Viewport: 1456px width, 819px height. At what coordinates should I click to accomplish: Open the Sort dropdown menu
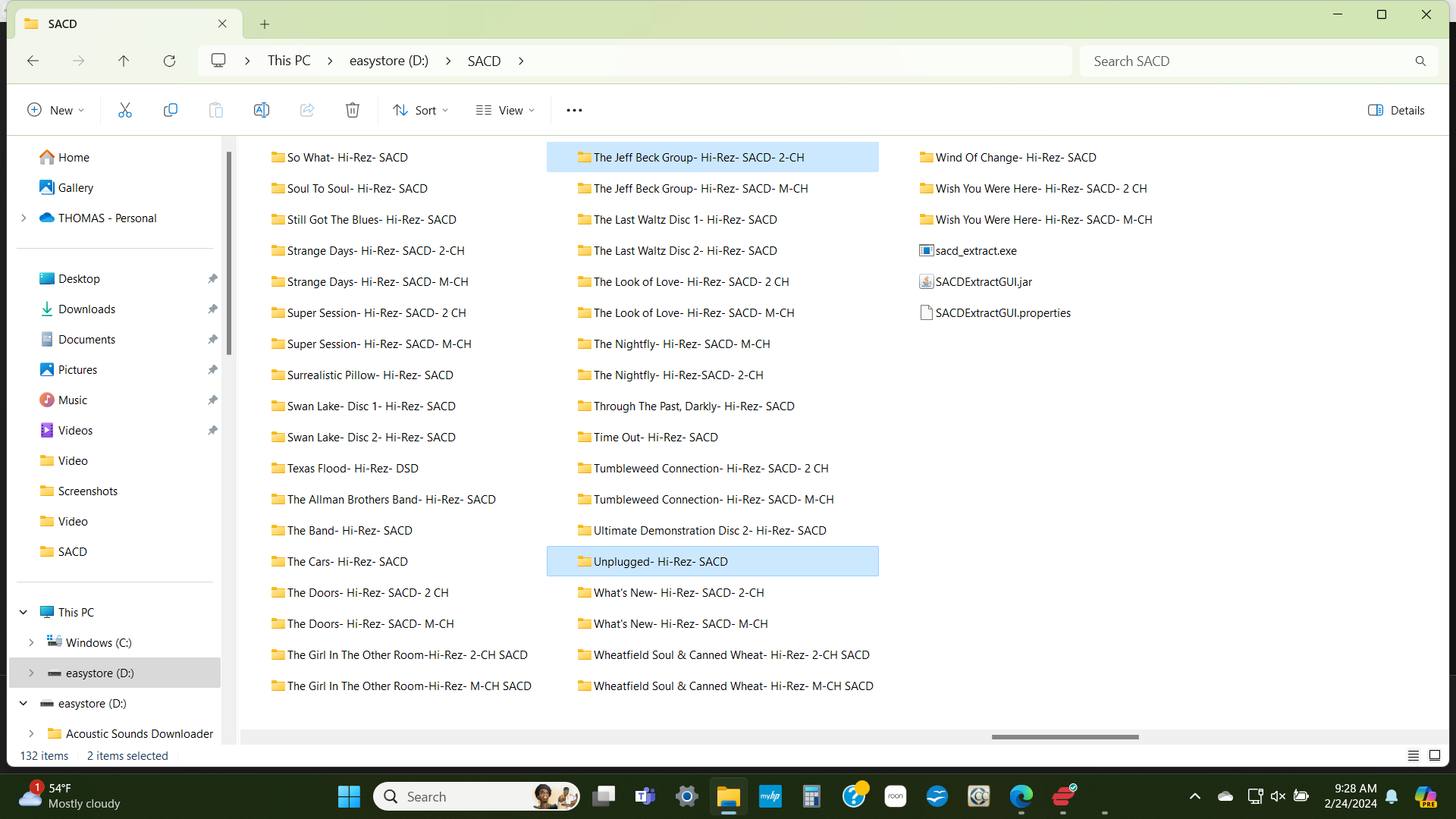coord(420,110)
